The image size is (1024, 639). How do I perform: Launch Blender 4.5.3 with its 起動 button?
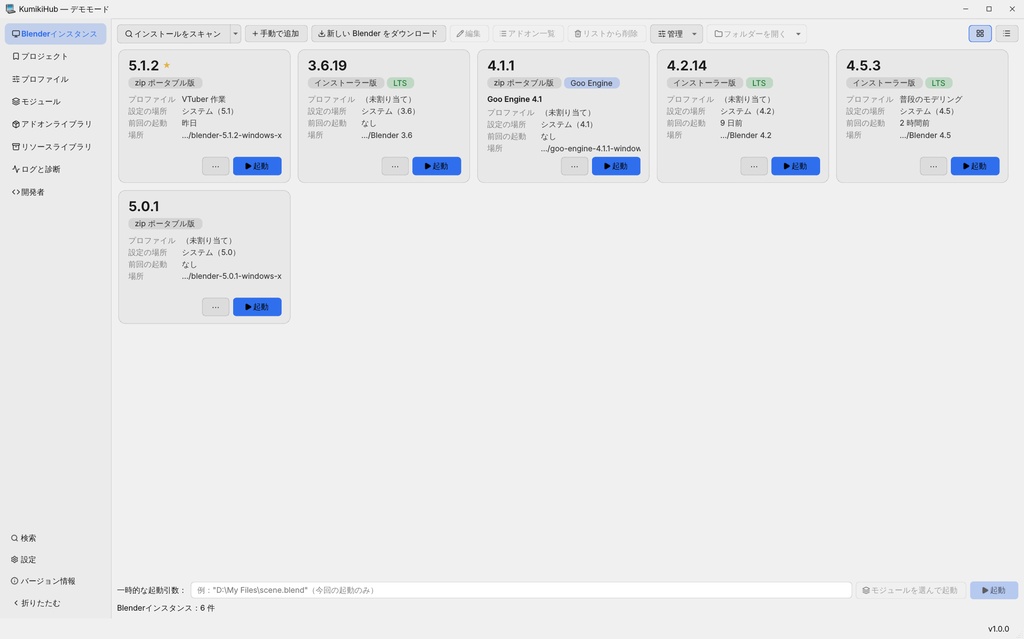pos(975,166)
